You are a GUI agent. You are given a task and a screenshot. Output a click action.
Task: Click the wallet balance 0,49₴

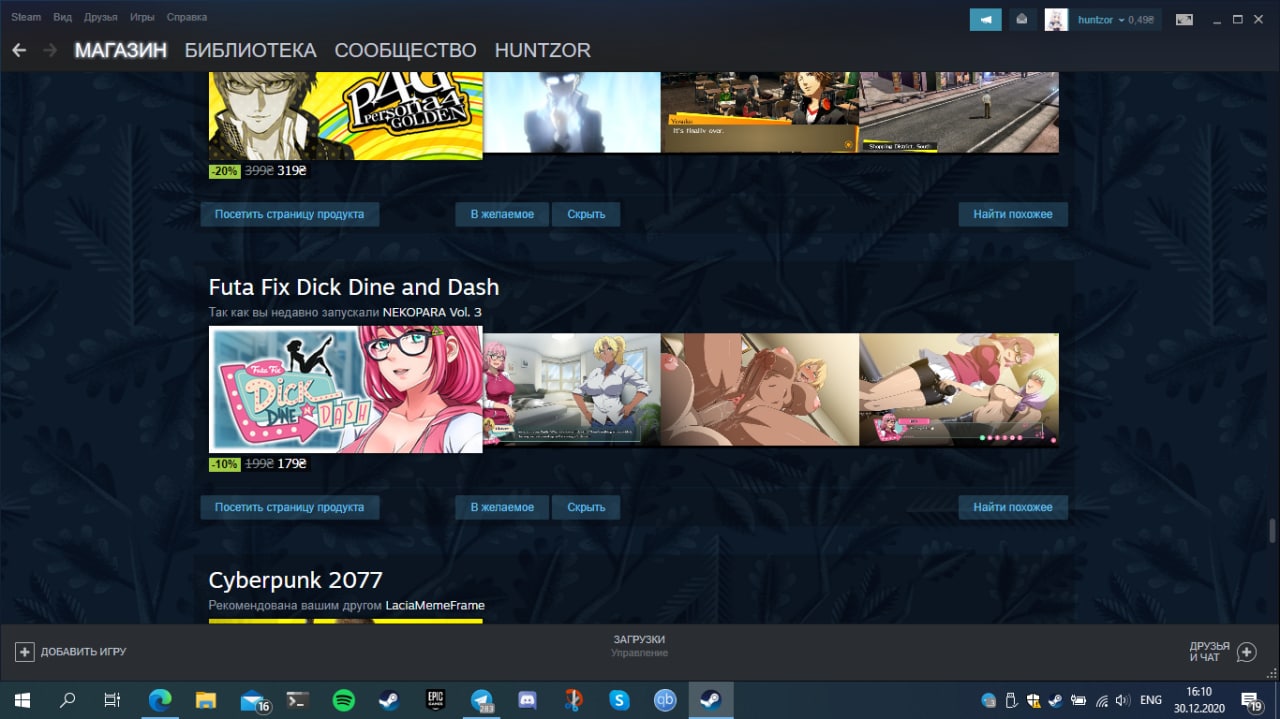pyautogui.click(x=1140, y=19)
